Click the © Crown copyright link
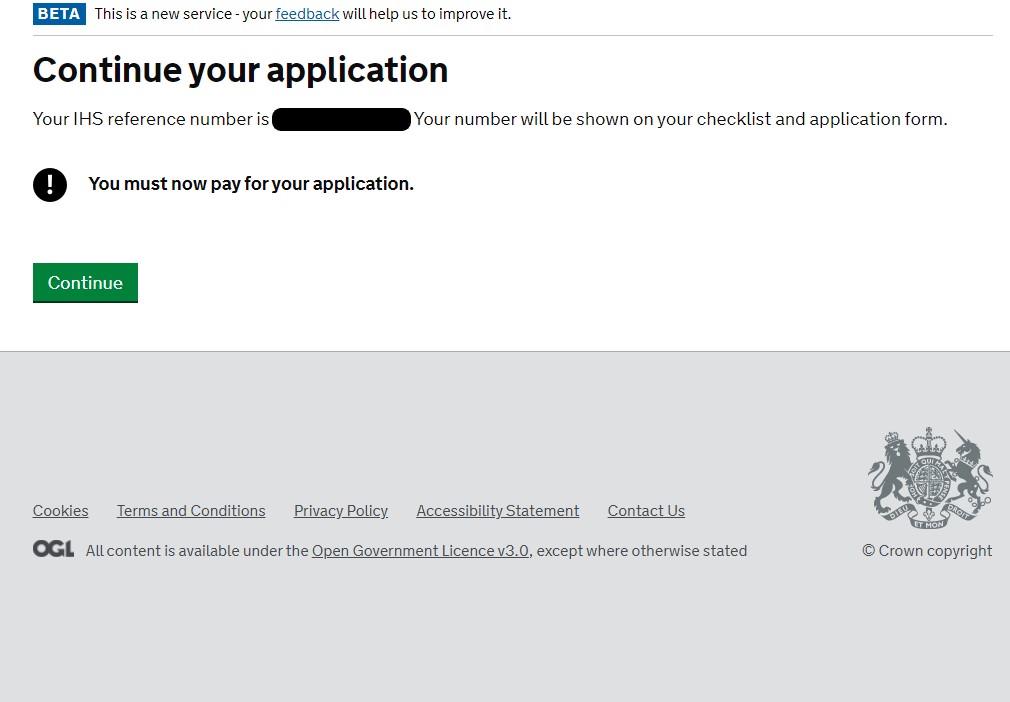1010x702 pixels. 927,551
